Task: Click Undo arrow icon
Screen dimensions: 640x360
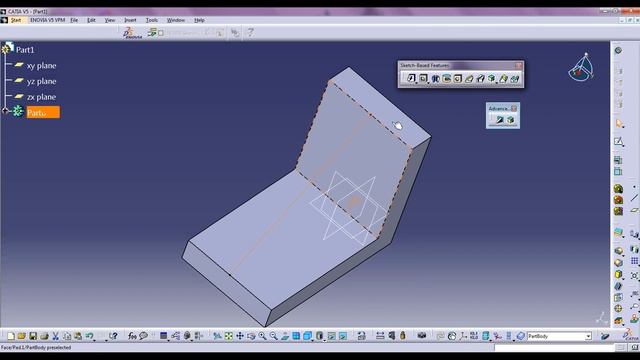Action: (89, 336)
